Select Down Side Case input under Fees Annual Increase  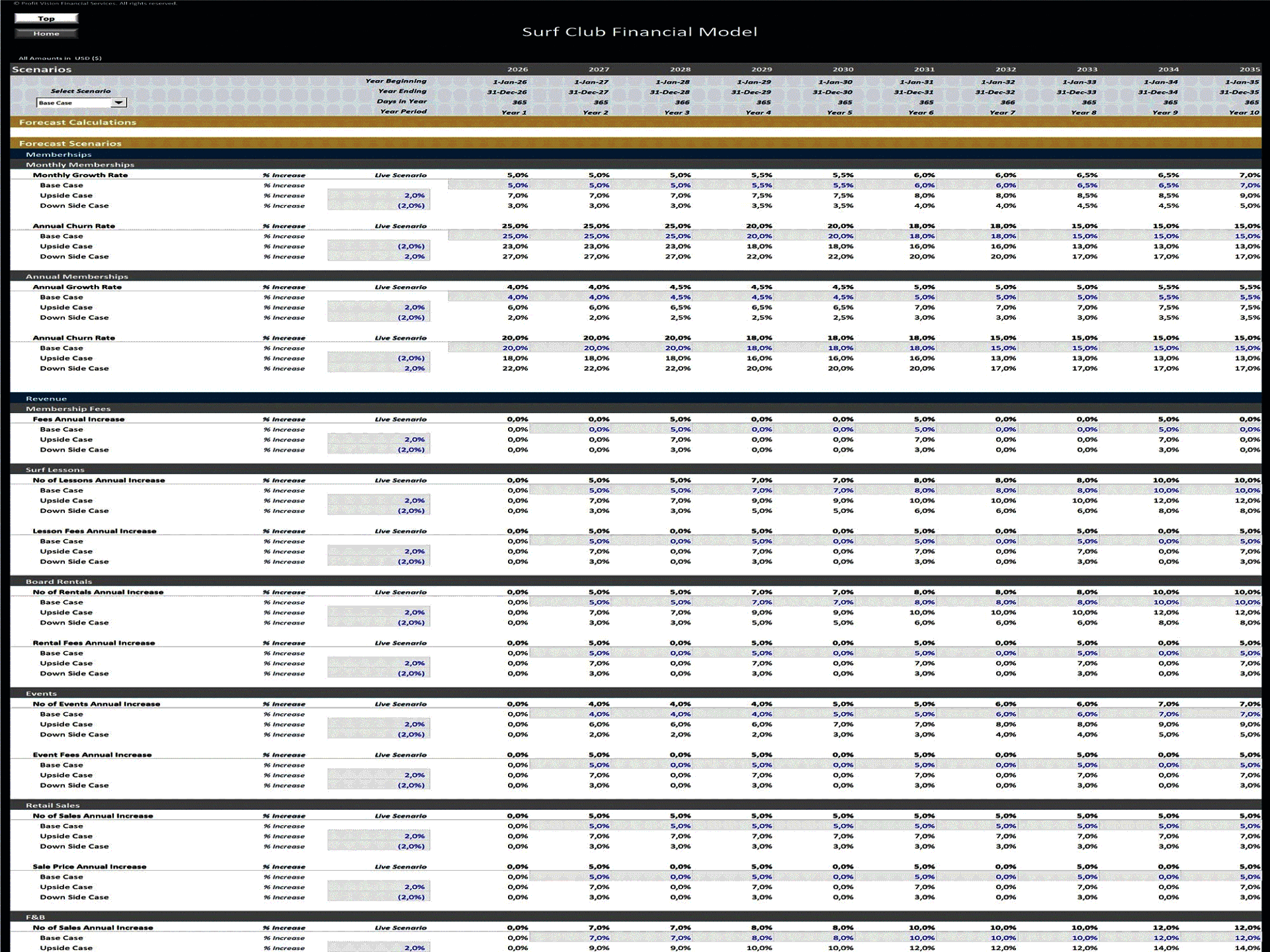[378, 450]
